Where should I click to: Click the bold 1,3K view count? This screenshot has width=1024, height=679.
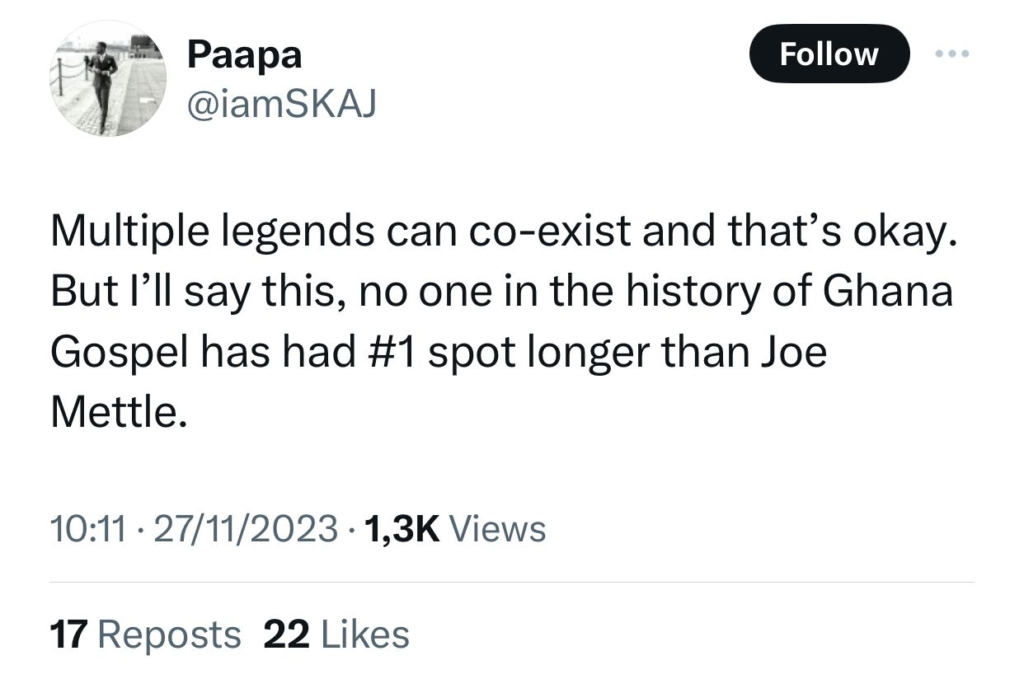(405, 529)
